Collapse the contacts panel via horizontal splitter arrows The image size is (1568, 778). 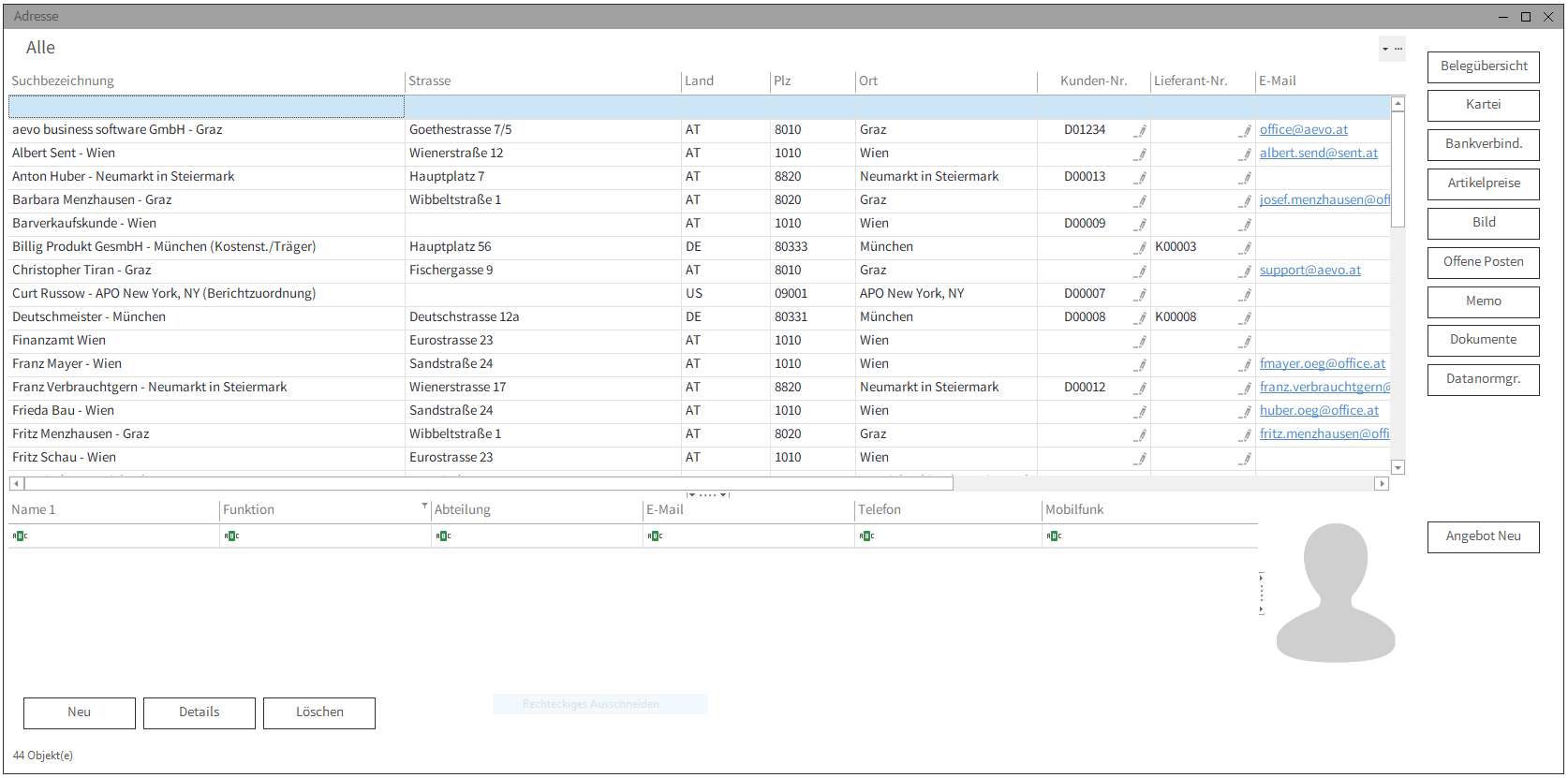coord(708,494)
